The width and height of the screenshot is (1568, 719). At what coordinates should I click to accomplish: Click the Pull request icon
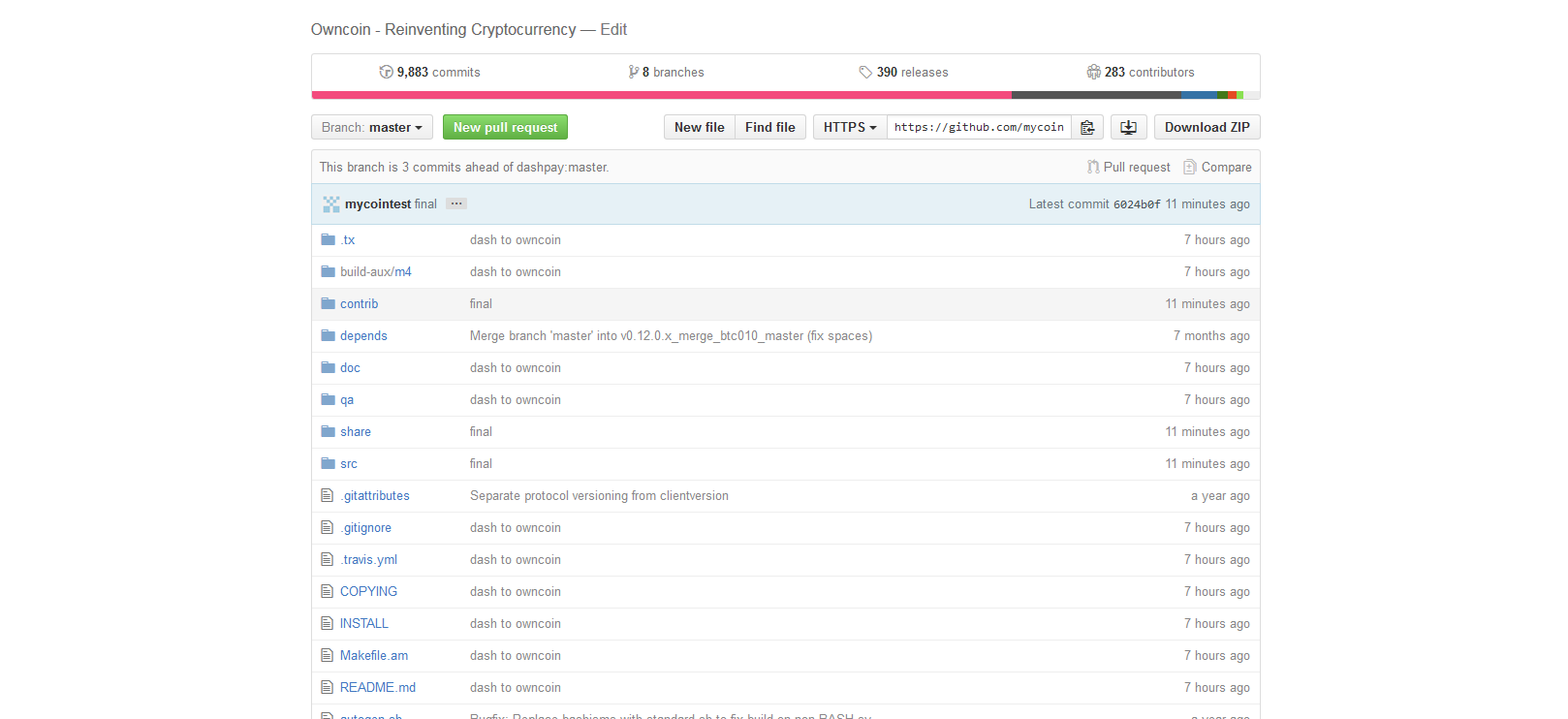point(1093,167)
